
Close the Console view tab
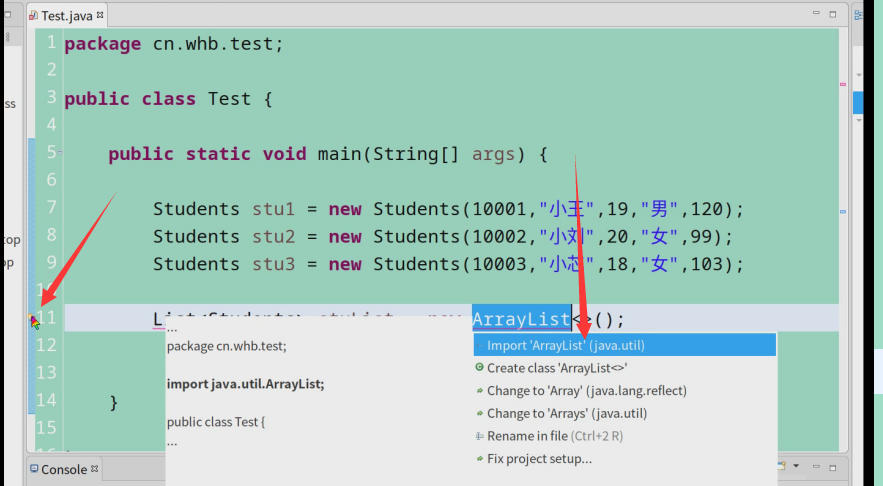point(95,468)
